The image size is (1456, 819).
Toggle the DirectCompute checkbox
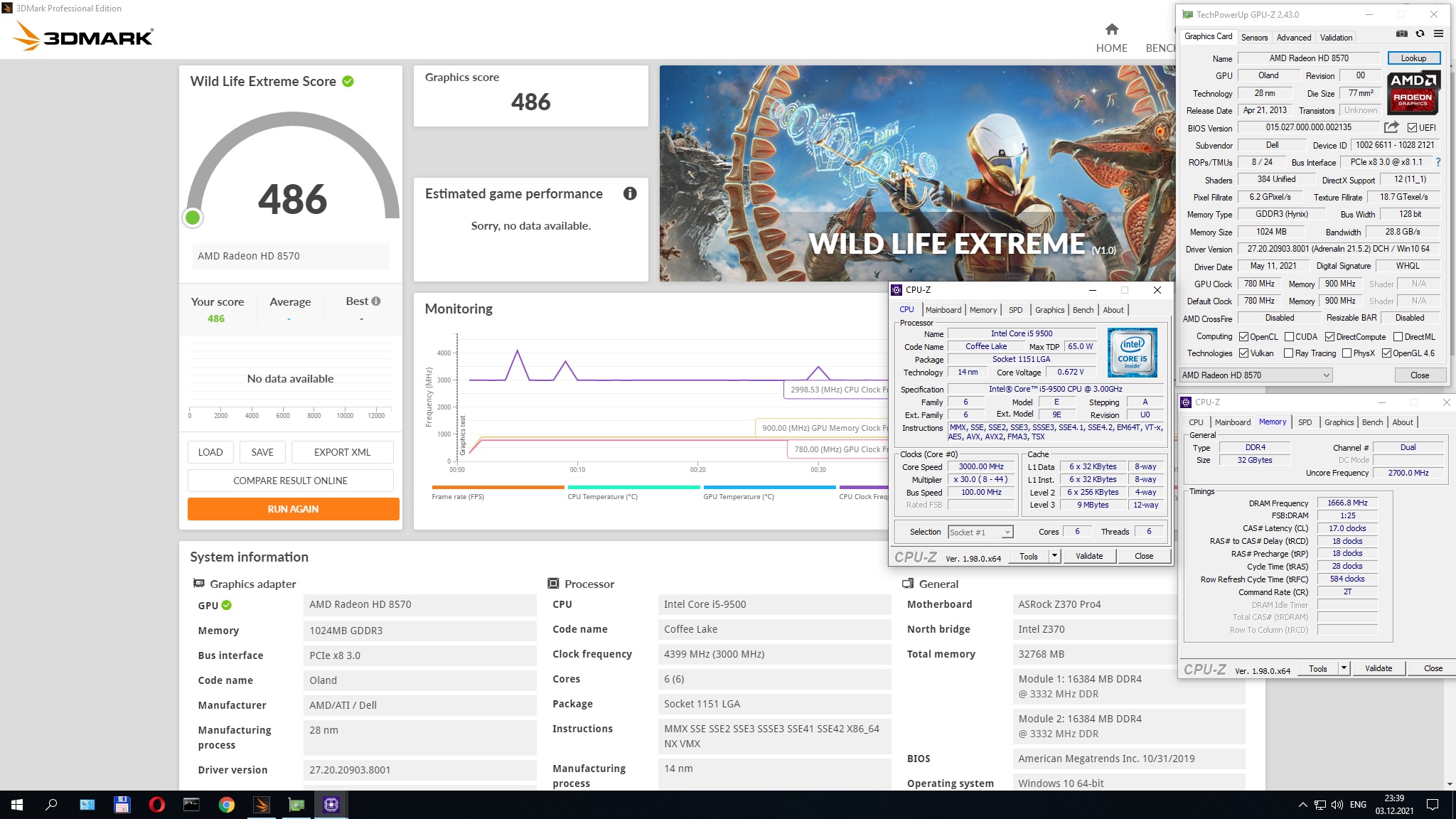[x=1329, y=337]
